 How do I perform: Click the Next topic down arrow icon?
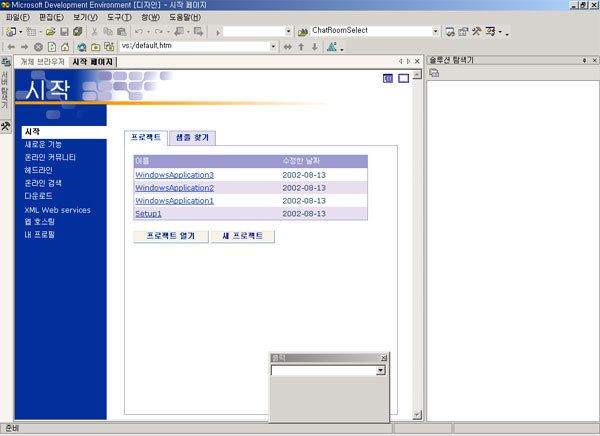(315, 47)
